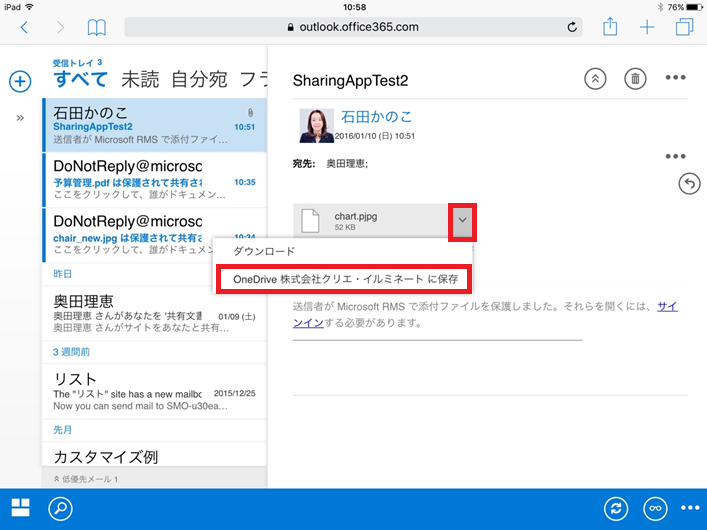This screenshot has width=707, height=530.
Task: Select the 未読 filter tab
Action: pyautogui.click(x=140, y=79)
